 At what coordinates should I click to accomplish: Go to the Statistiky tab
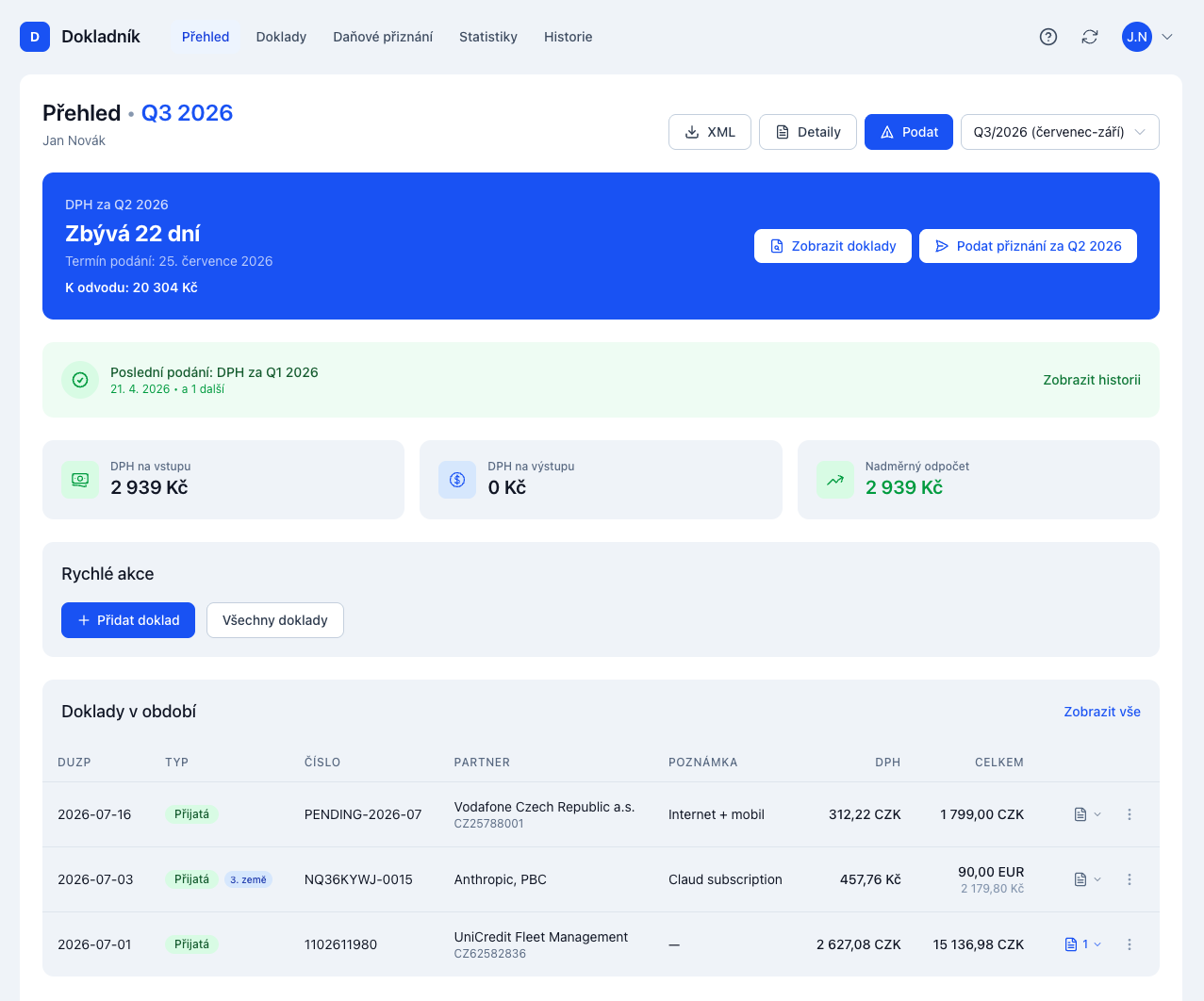(x=488, y=37)
